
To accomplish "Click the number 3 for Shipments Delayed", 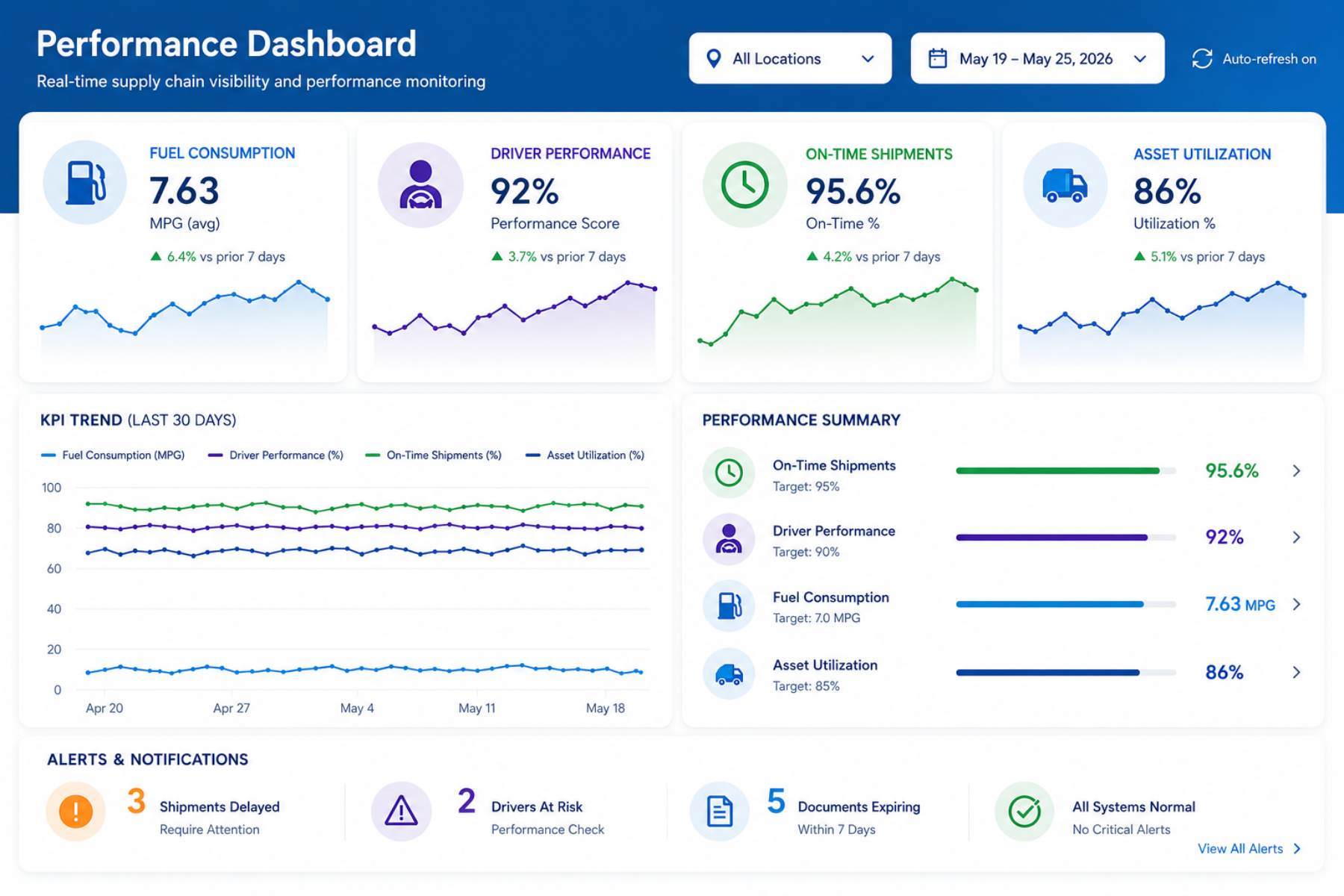I will point(136,802).
